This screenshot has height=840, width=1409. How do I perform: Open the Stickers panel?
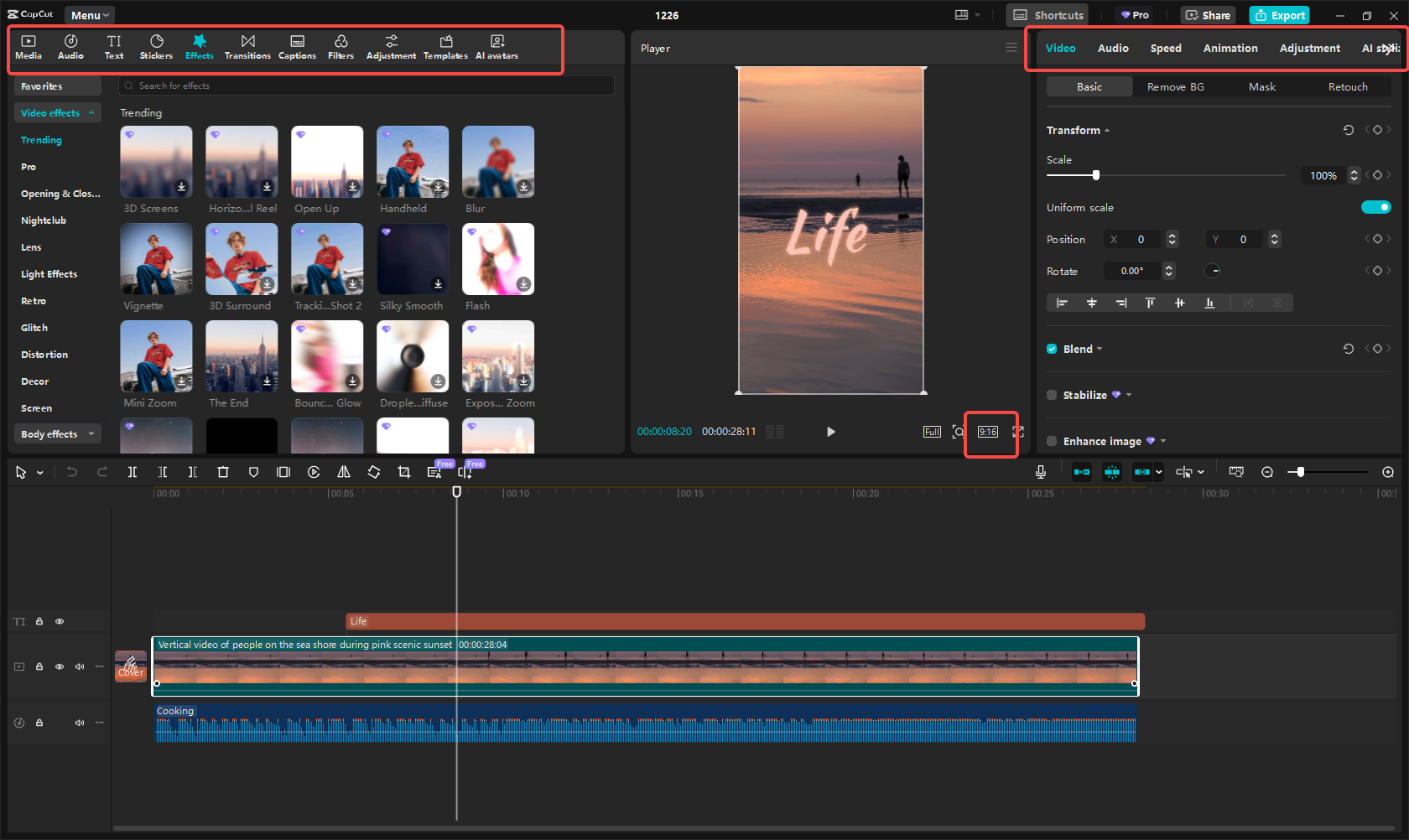pos(156,46)
